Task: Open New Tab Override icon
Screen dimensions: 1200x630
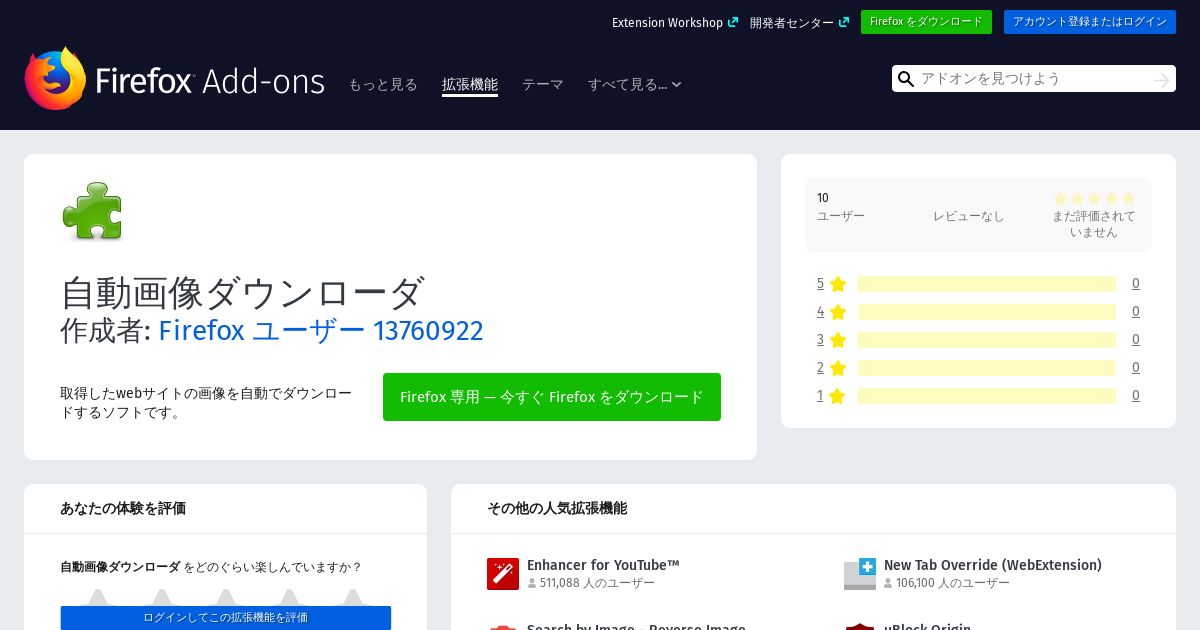Action: pyautogui.click(x=860, y=574)
